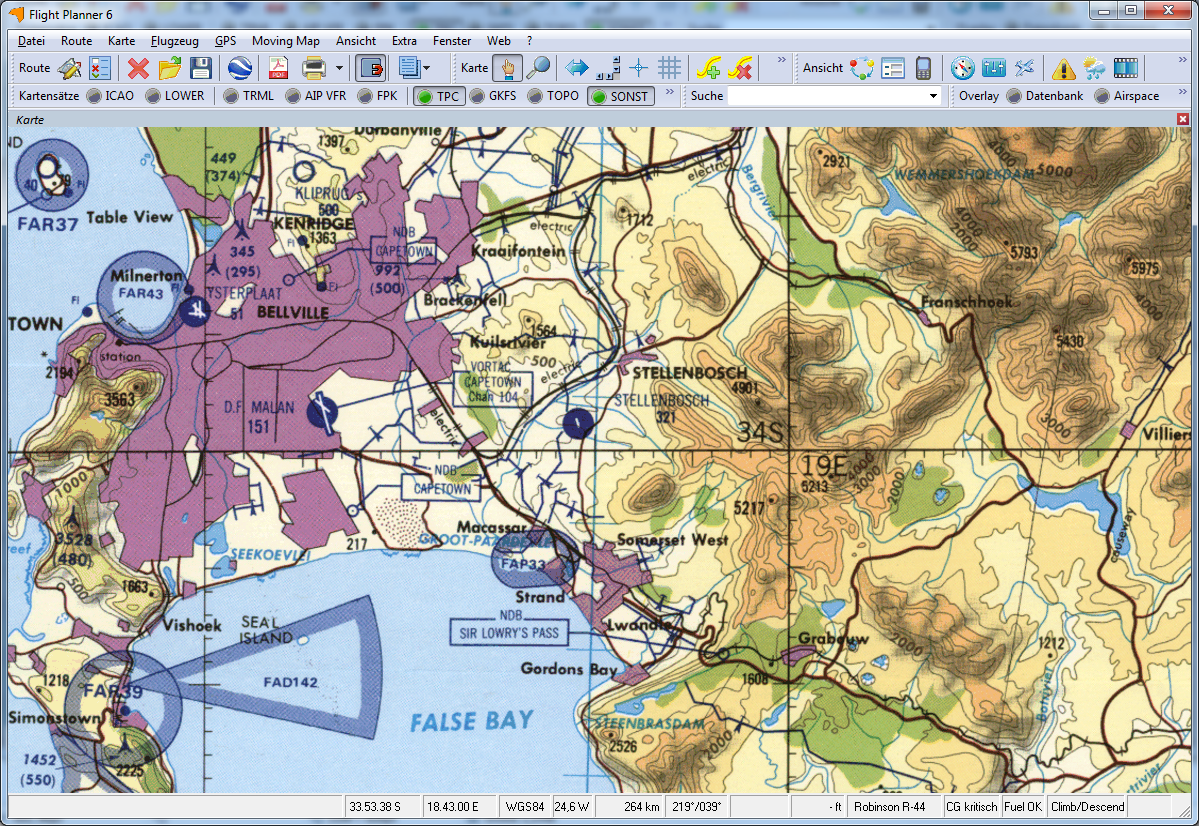Open the Route menu
This screenshot has height=826, width=1199.
point(76,41)
